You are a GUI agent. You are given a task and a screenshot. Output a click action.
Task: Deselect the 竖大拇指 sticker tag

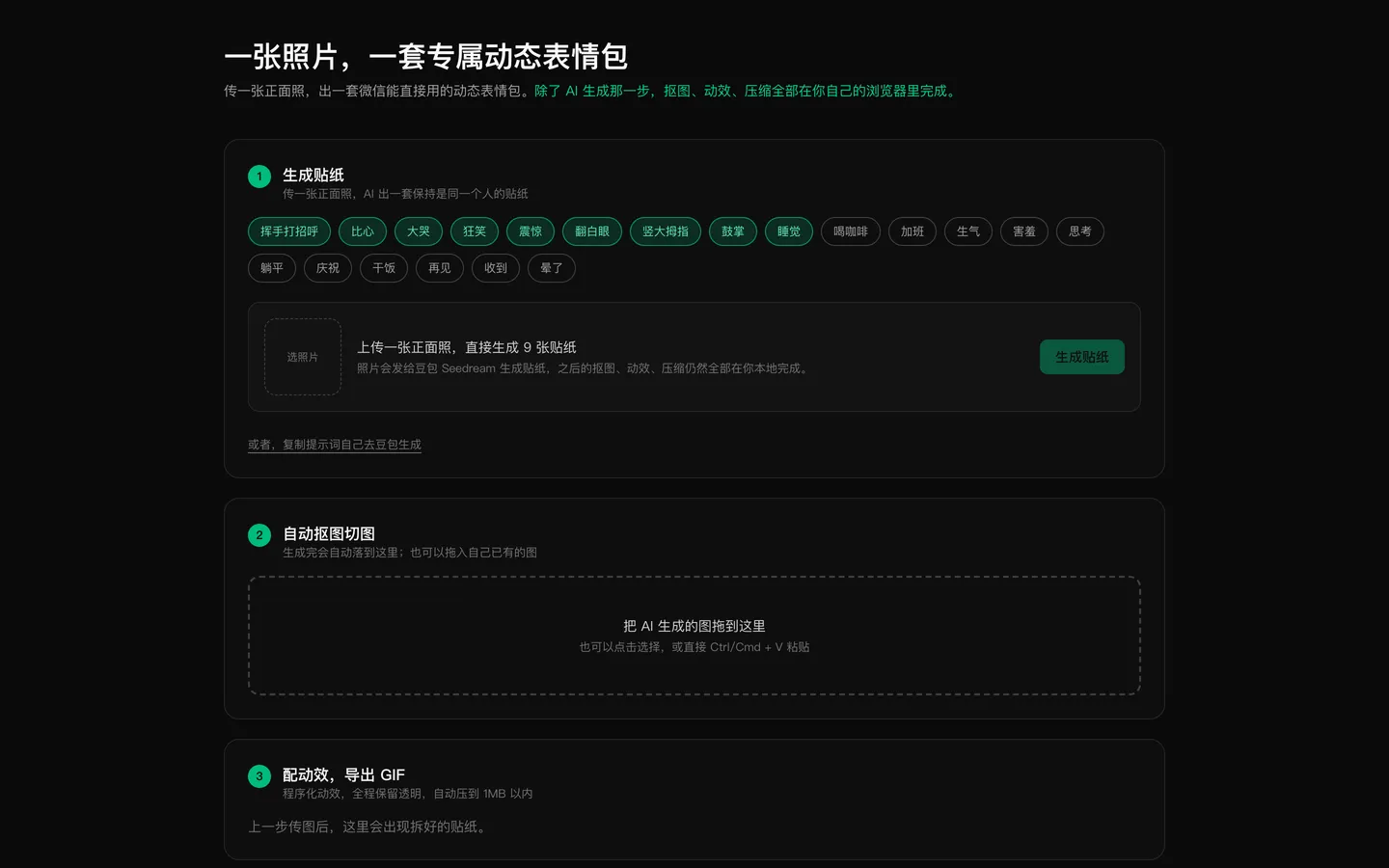pyautogui.click(x=666, y=231)
